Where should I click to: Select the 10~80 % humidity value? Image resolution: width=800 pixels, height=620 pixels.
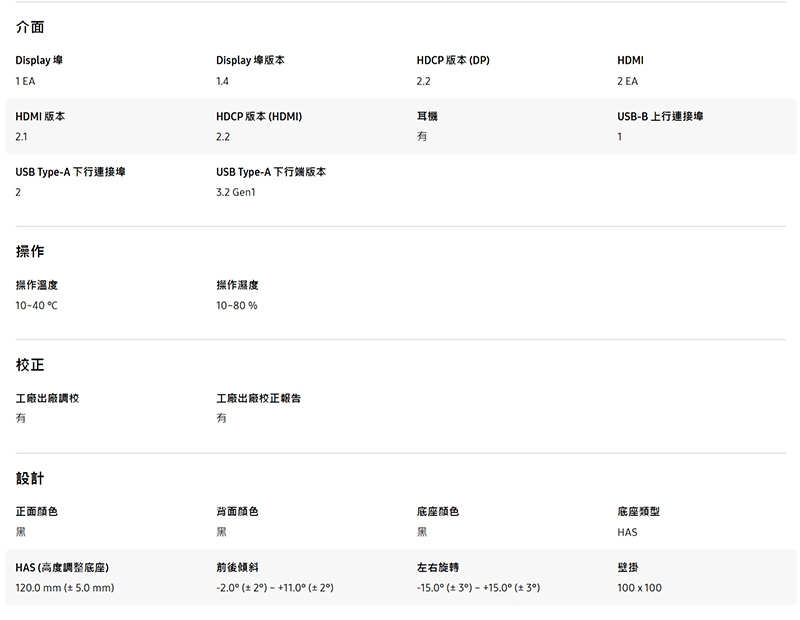coord(236,305)
